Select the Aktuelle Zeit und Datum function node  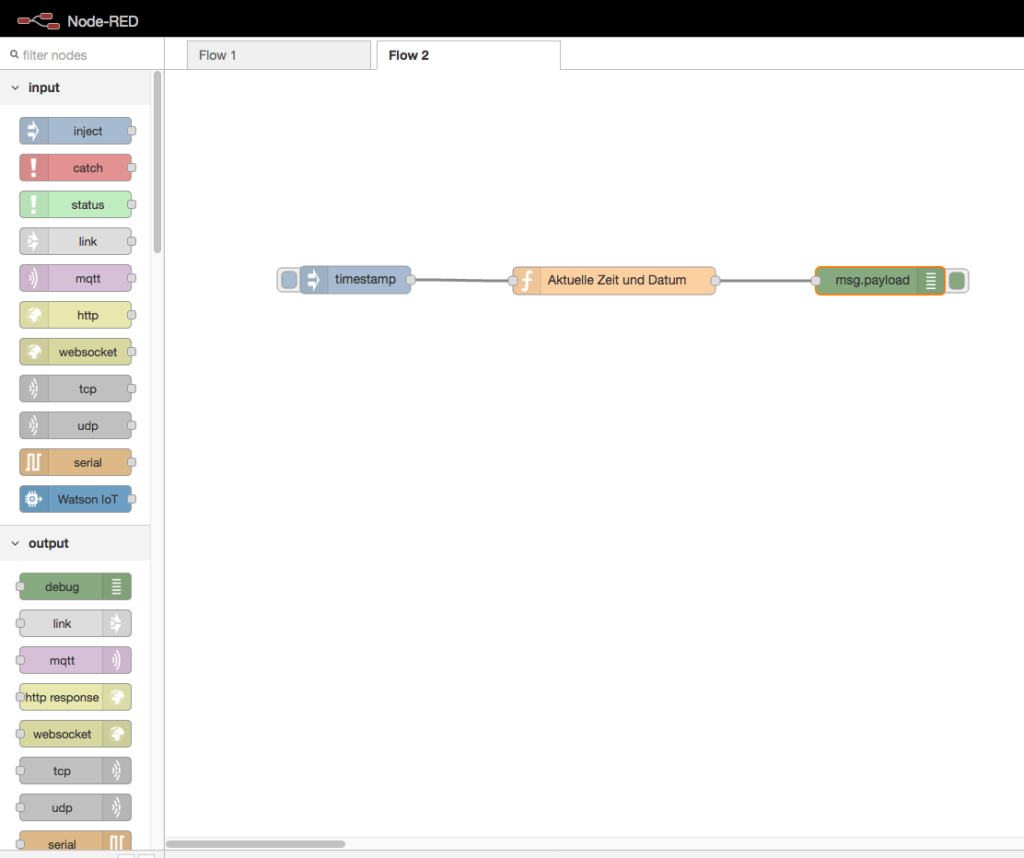click(x=614, y=281)
